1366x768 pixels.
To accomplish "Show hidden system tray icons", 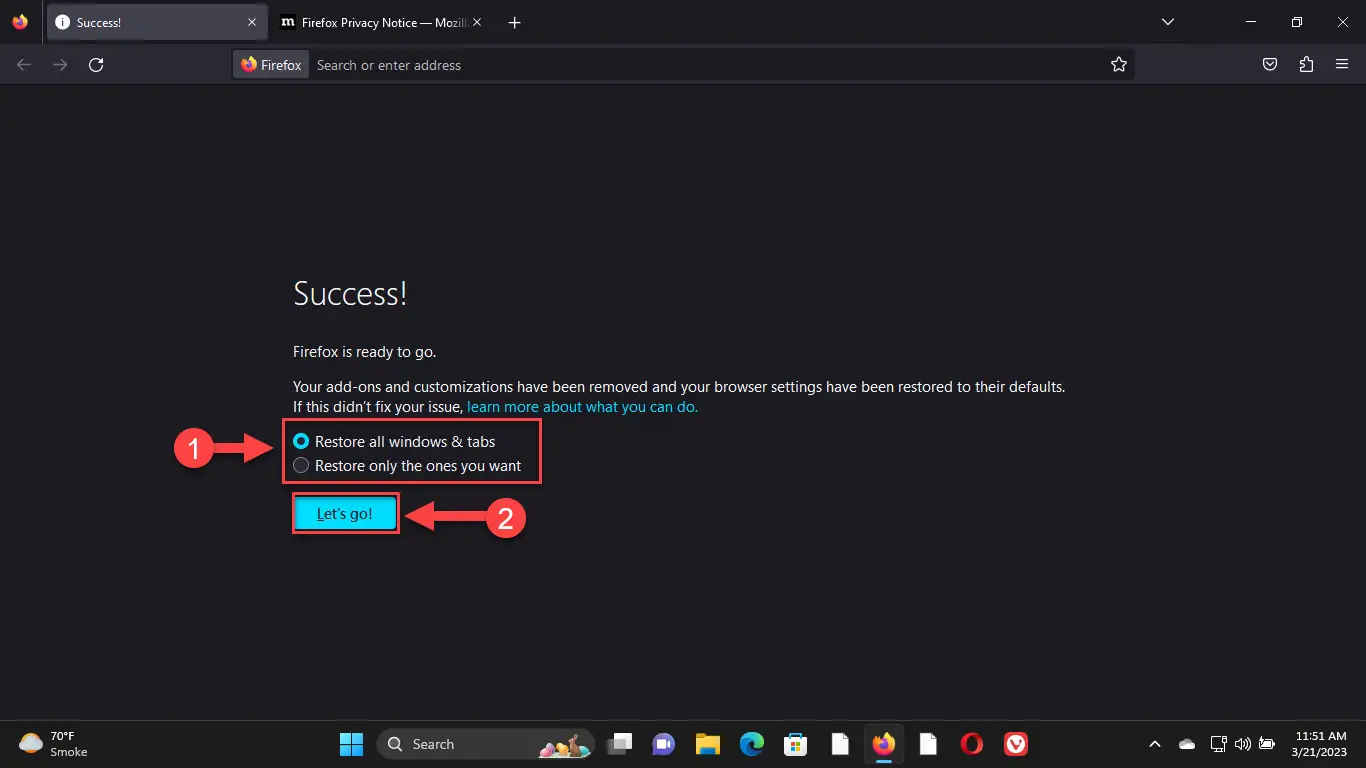I will [1155, 744].
